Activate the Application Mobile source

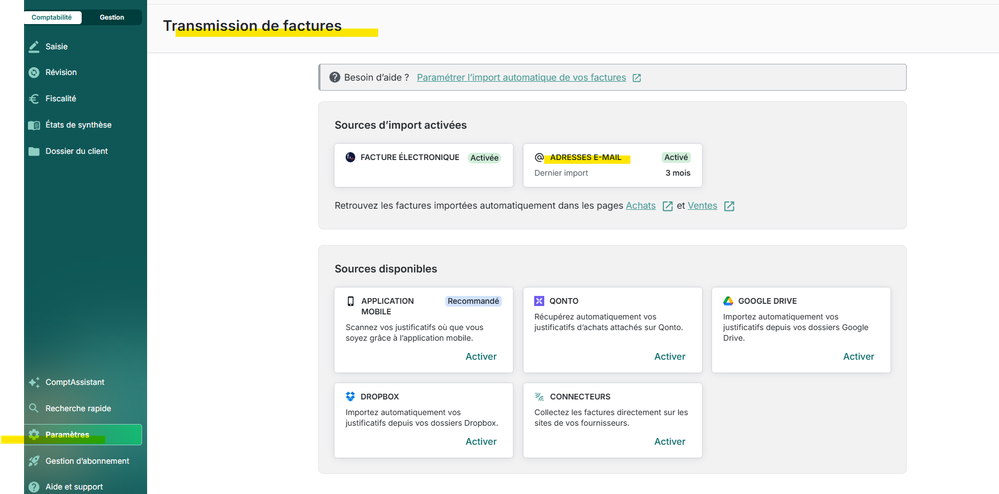click(x=480, y=356)
